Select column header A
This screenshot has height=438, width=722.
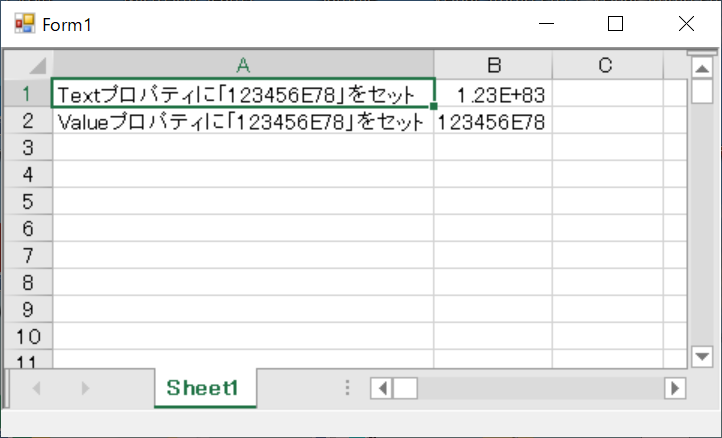243,65
